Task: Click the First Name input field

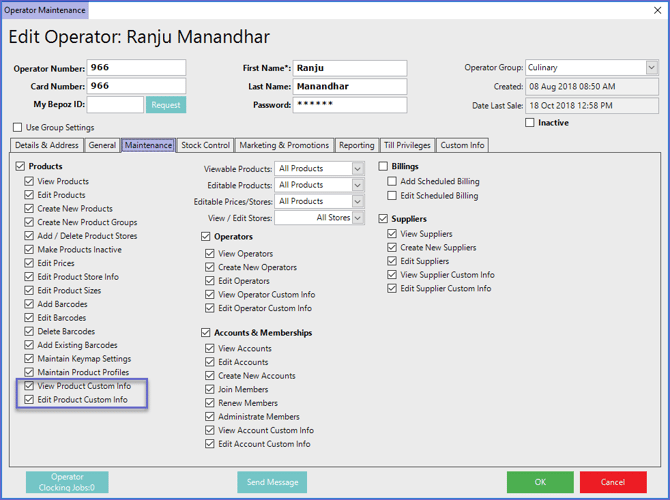Action: (350, 68)
